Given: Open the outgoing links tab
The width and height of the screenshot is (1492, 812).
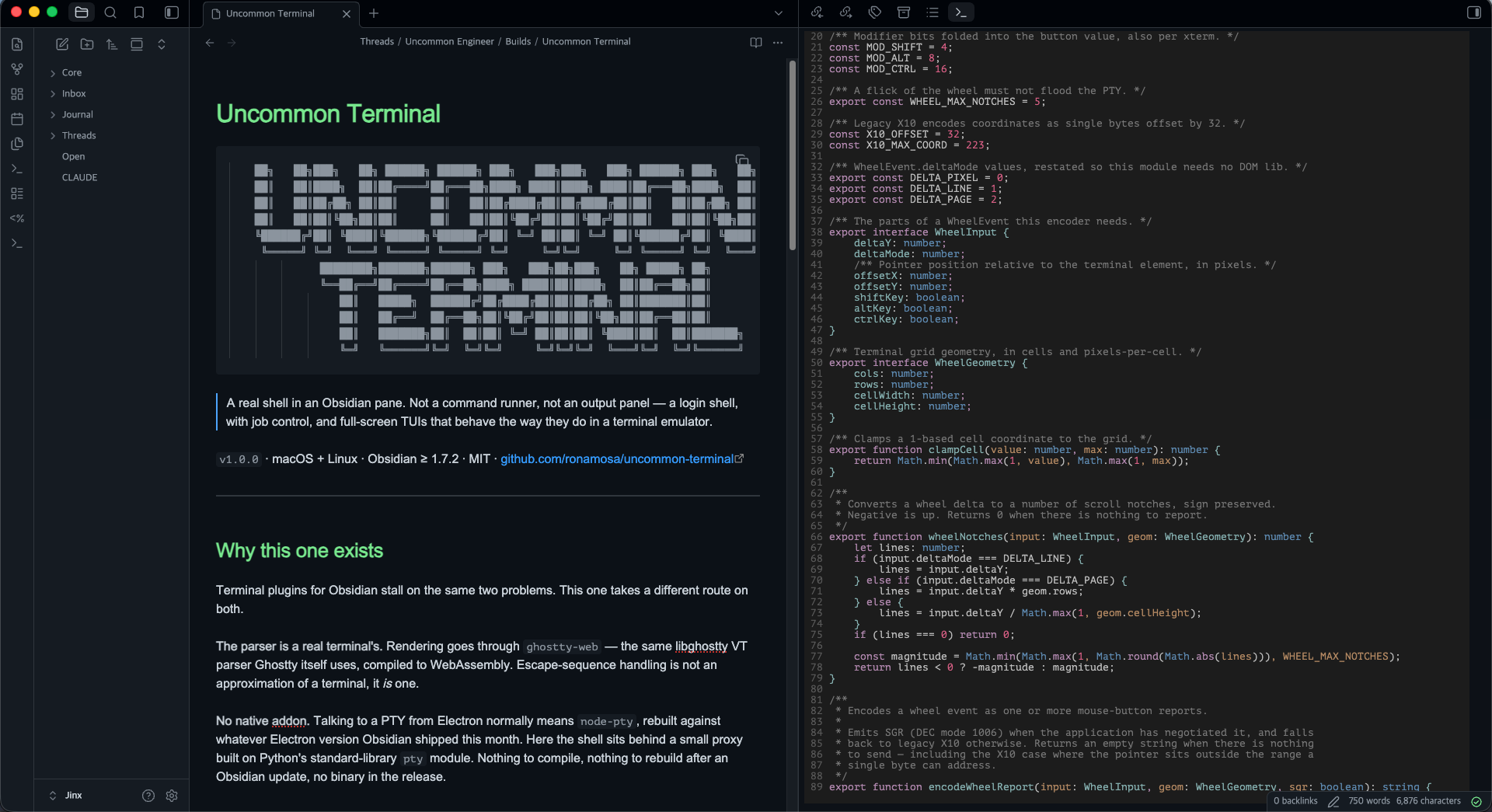Looking at the screenshot, I should click(x=846, y=12).
